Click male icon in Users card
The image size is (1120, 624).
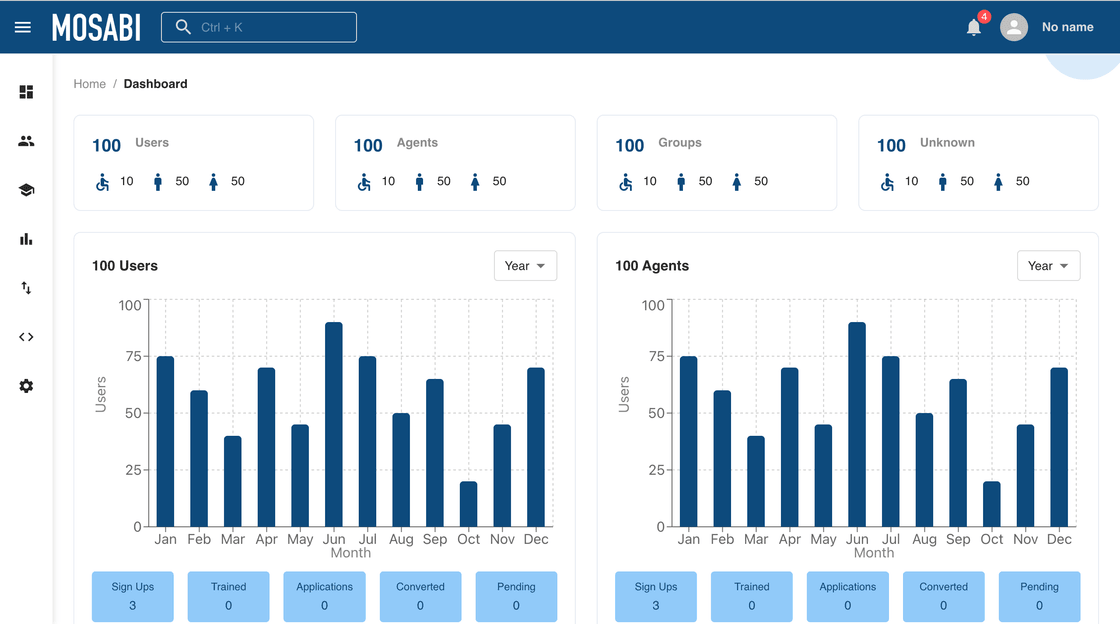[158, 182]
